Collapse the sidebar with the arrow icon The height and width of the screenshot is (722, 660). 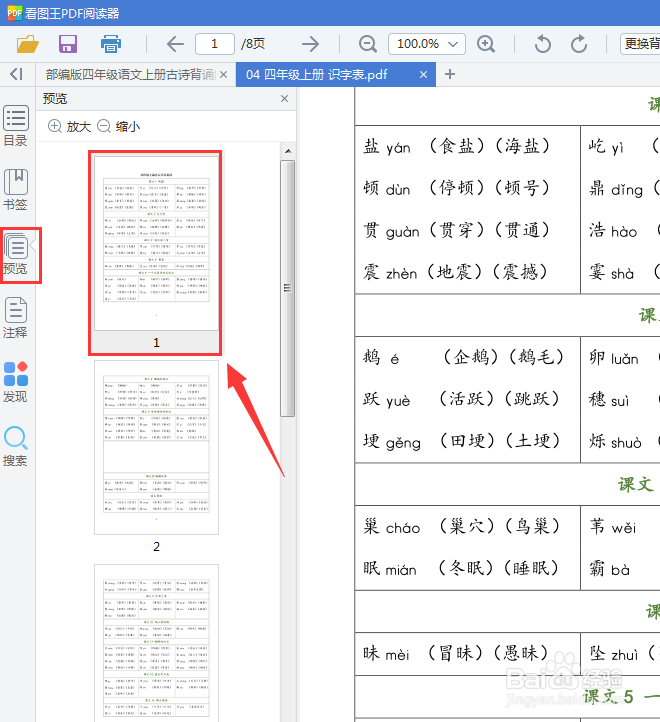click(17, 74)
